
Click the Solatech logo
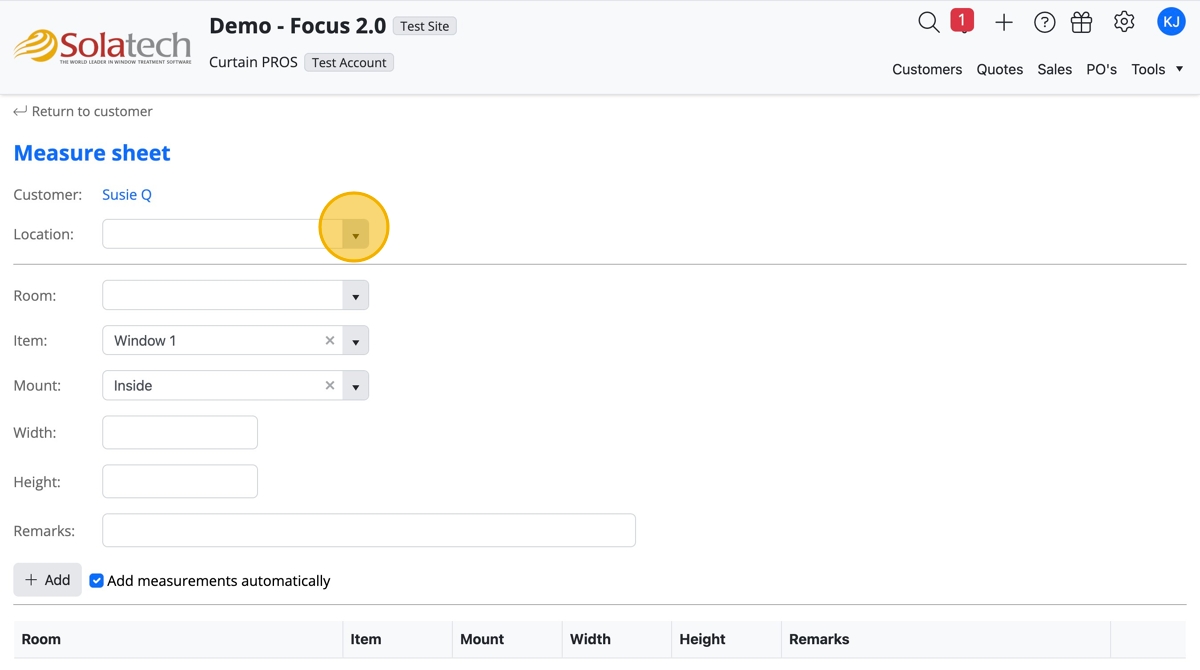102,46
